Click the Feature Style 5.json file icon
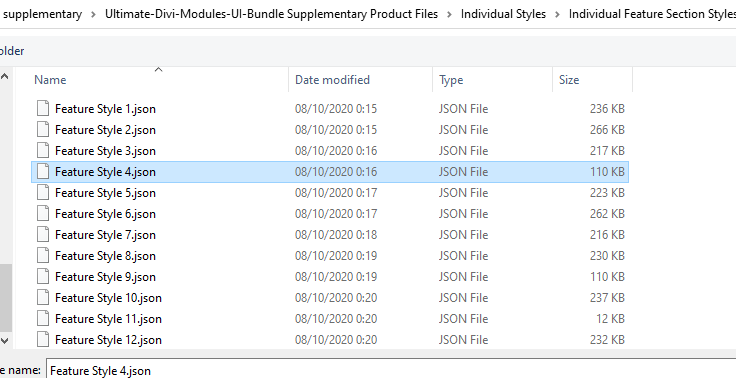 [x=43, y=193]
